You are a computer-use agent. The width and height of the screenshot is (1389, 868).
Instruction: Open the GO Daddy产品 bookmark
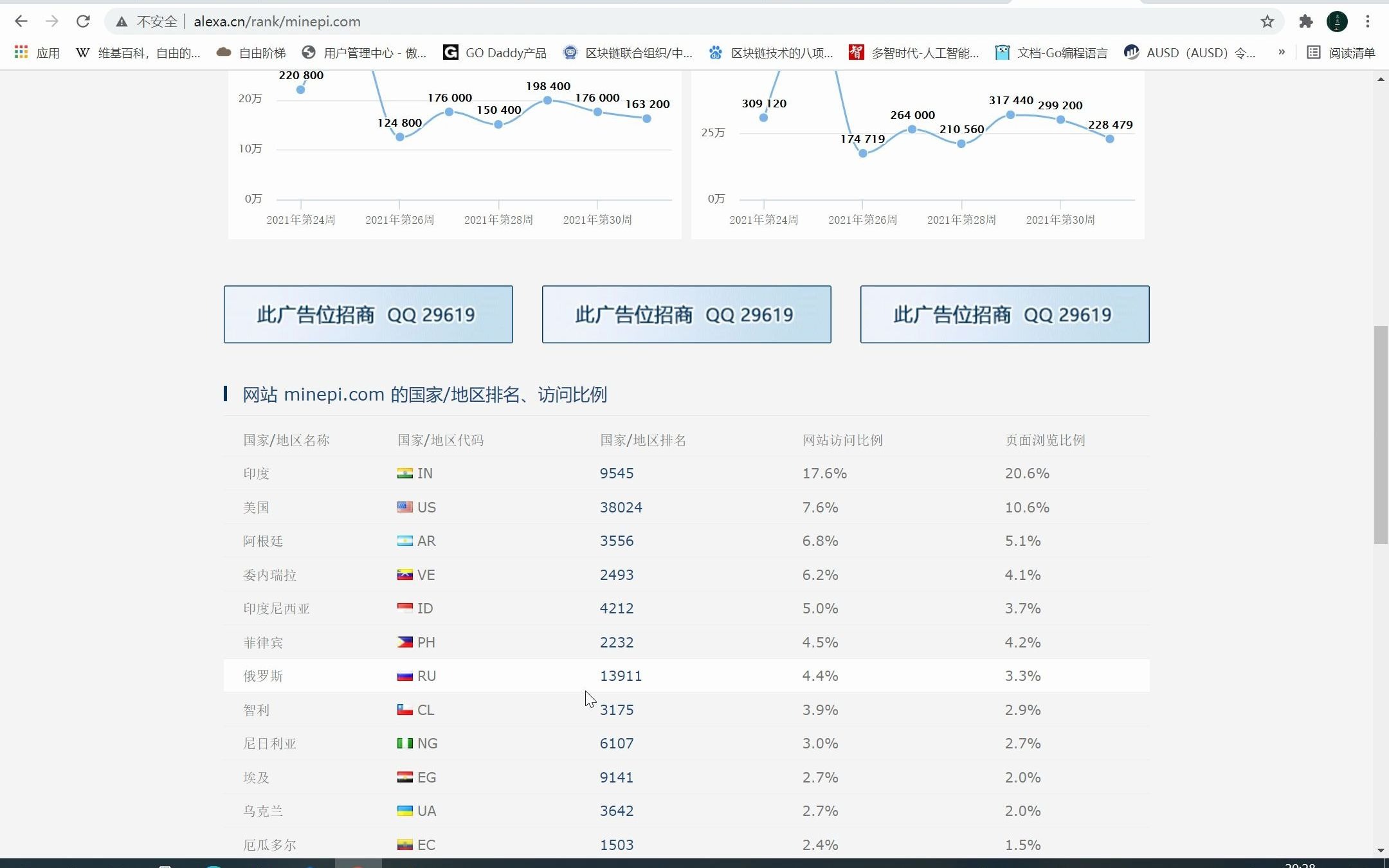point(495,53)
